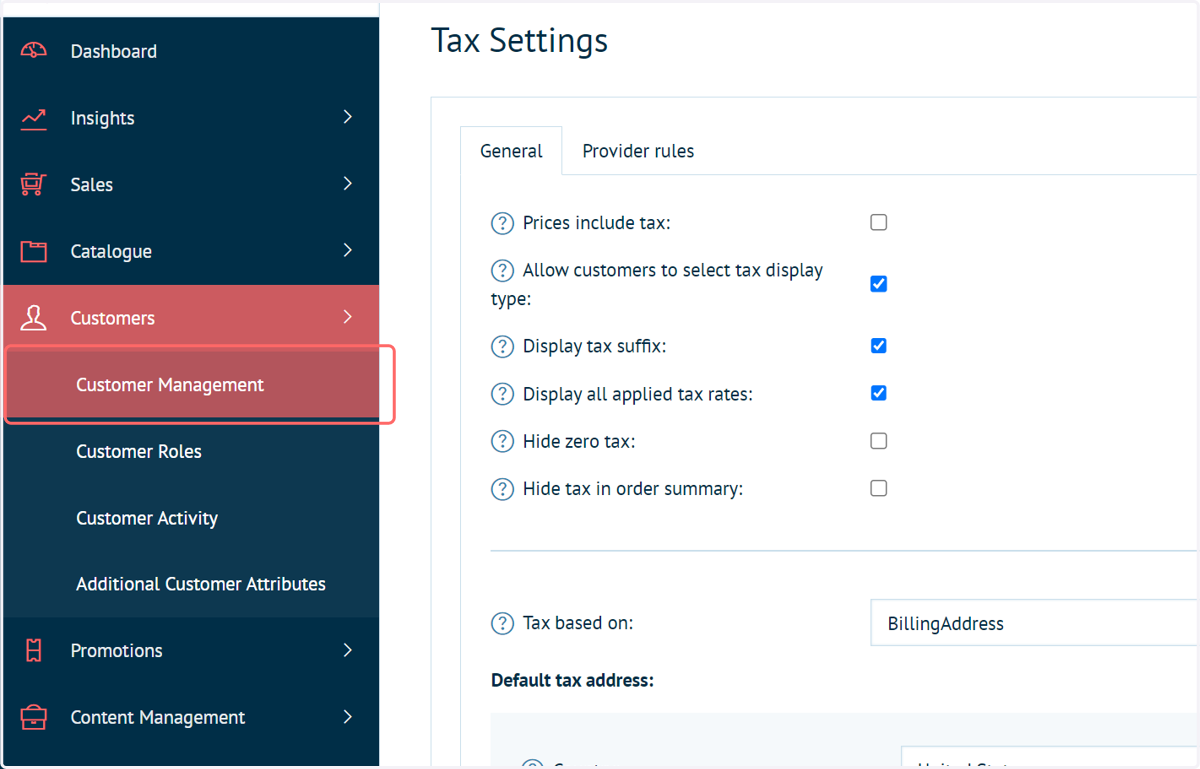Expand the Insights menu chevron
Image resolution: width=1200 pixels, height=769 pixels.
[347, 117]
